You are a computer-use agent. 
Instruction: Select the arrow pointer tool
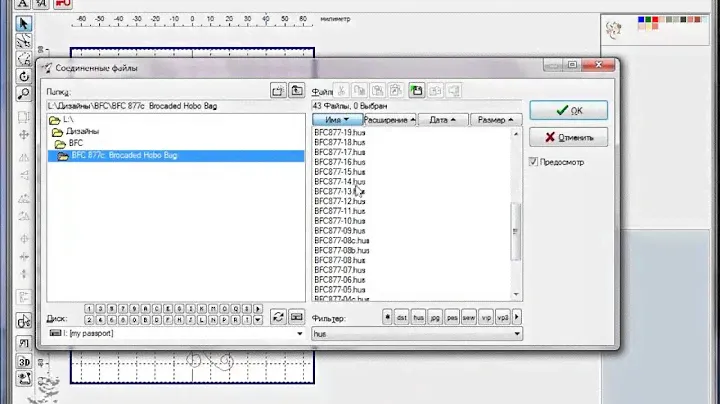(x=24, y=23)
